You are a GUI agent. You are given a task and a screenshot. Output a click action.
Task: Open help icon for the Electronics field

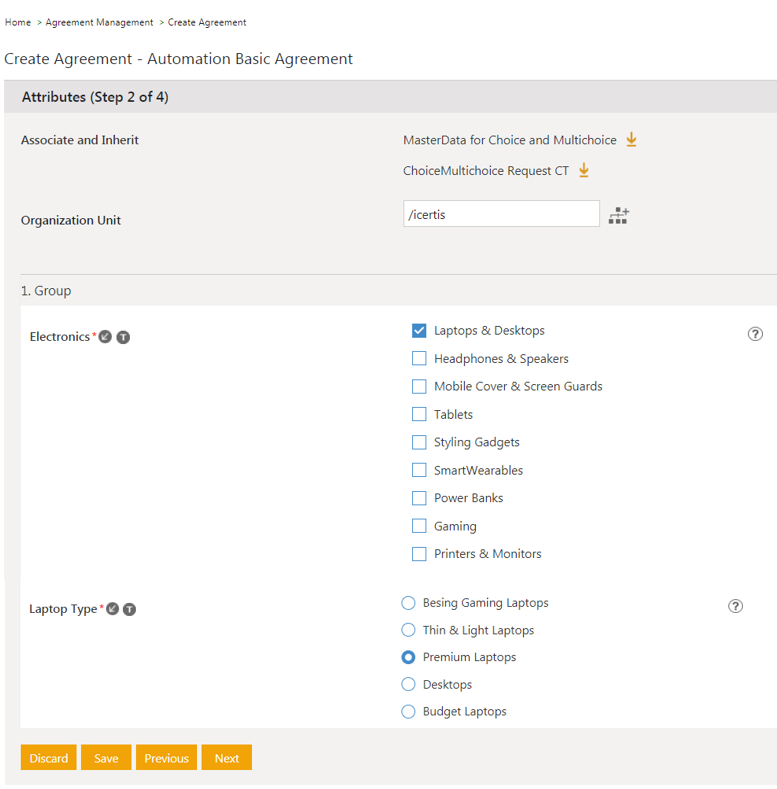755,334
